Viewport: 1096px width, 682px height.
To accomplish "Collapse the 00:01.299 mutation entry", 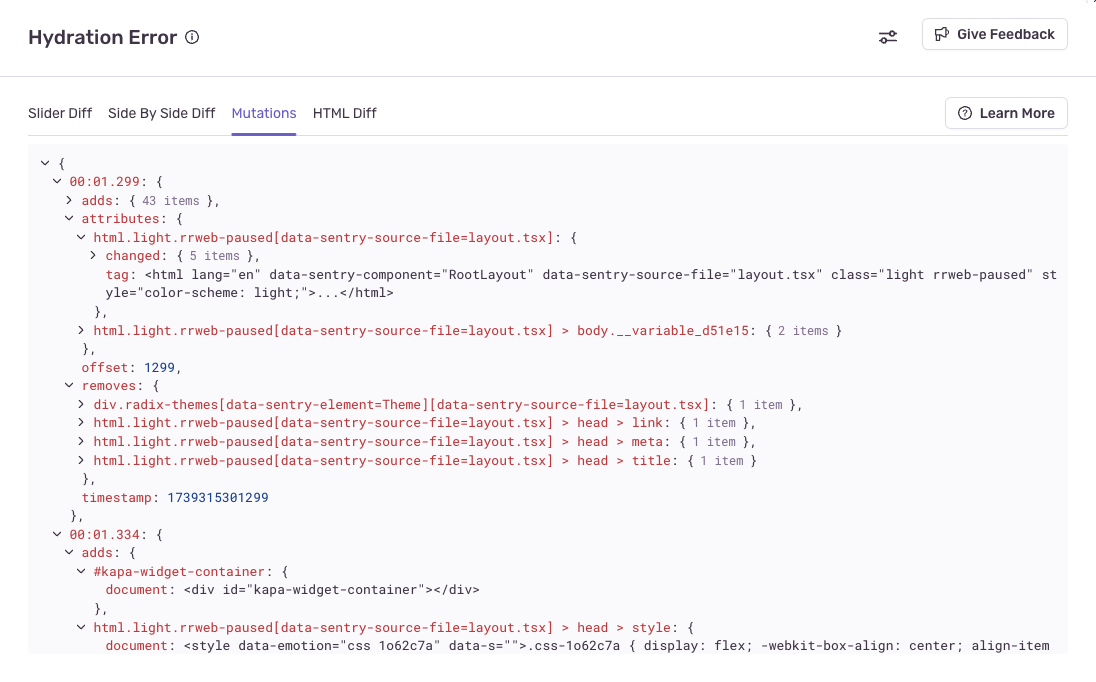I will coord(57,182).
